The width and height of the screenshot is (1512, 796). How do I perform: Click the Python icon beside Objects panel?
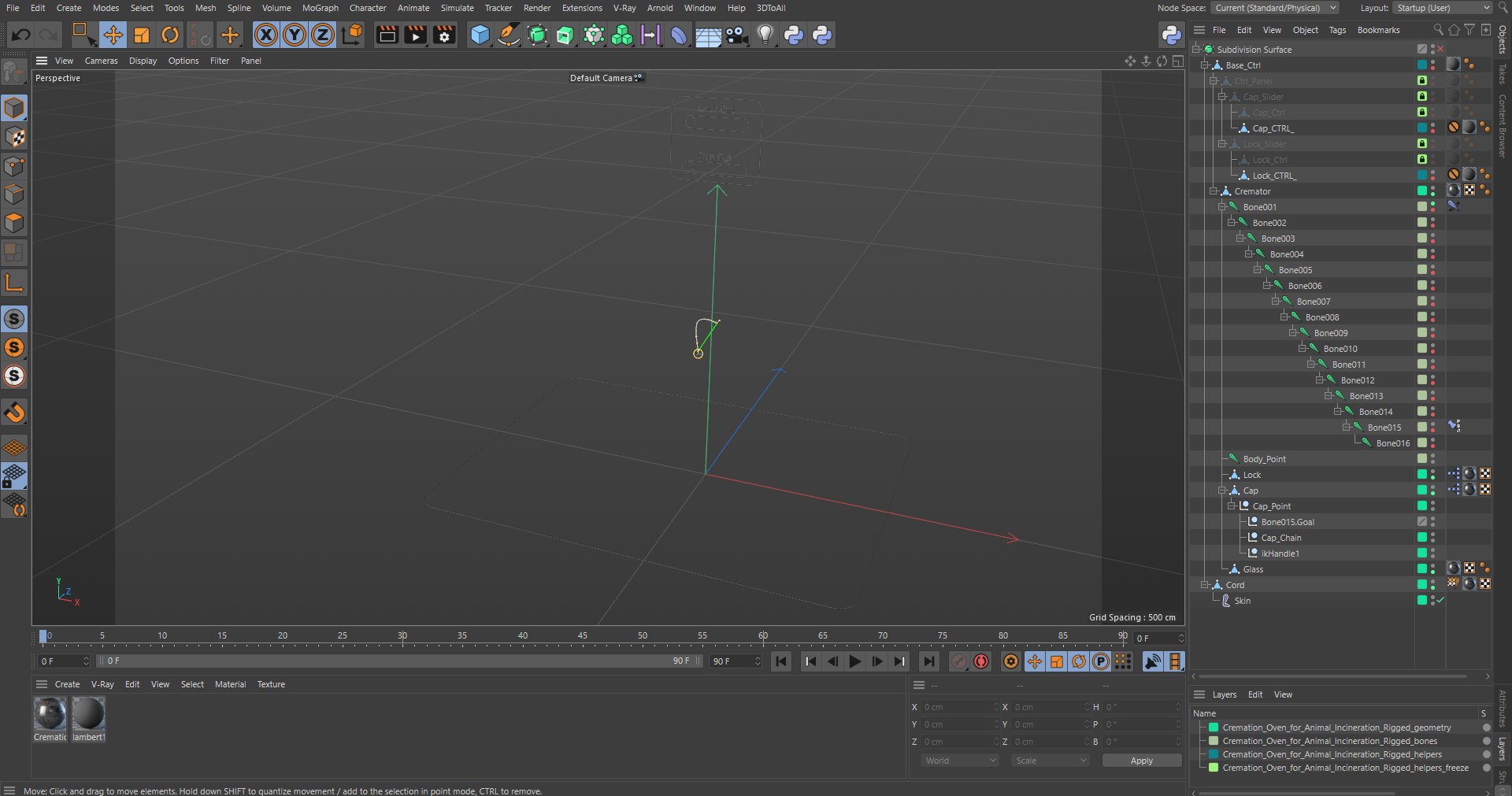click(x=1171, y=35)
